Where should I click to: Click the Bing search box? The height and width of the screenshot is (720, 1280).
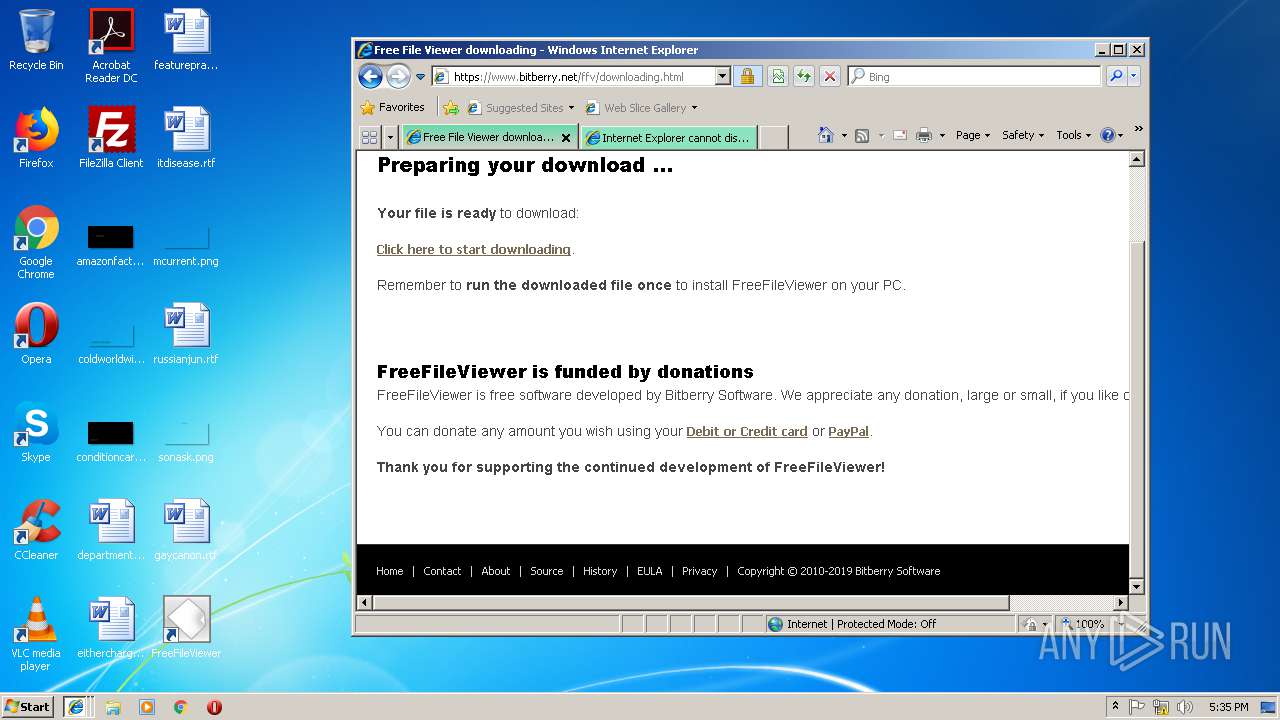click(975, 77)
